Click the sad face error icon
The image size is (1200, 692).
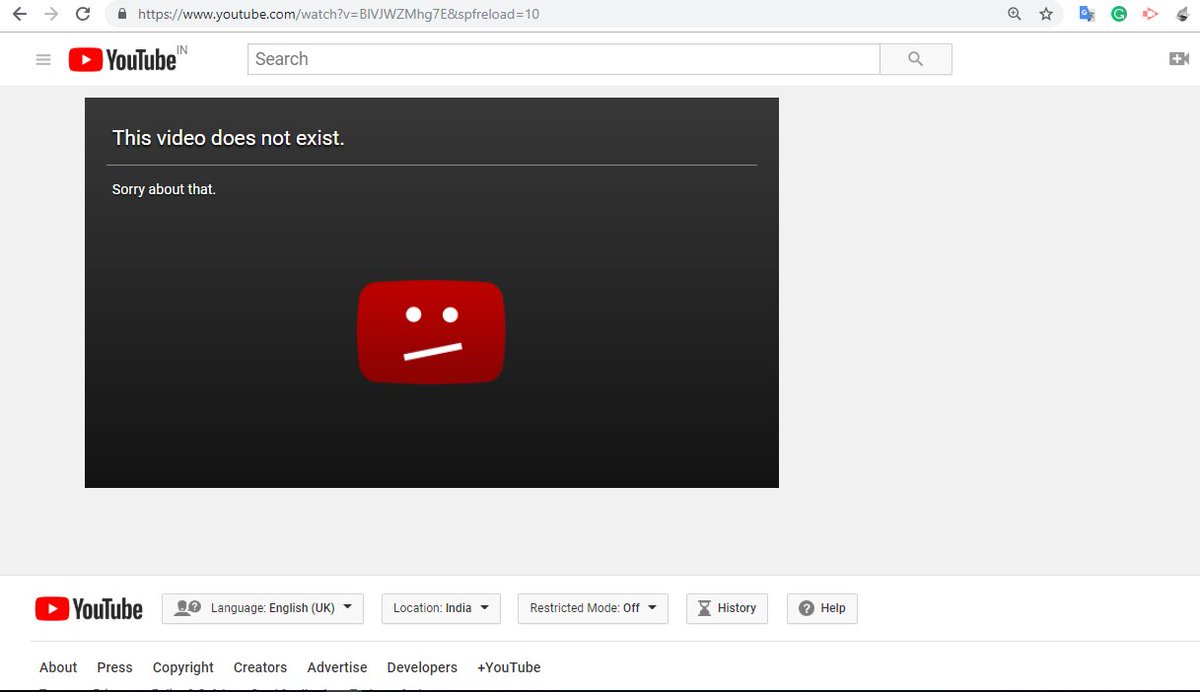click(x=431, y=332)
